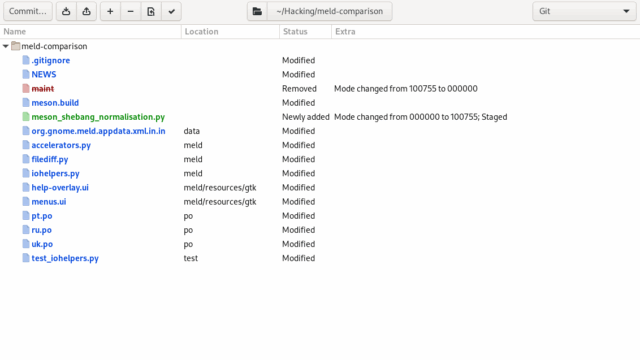This screenshot has width=640, height=360.
Task: Click the checkmark (mark resolved) icon
Action: [171, 11]
